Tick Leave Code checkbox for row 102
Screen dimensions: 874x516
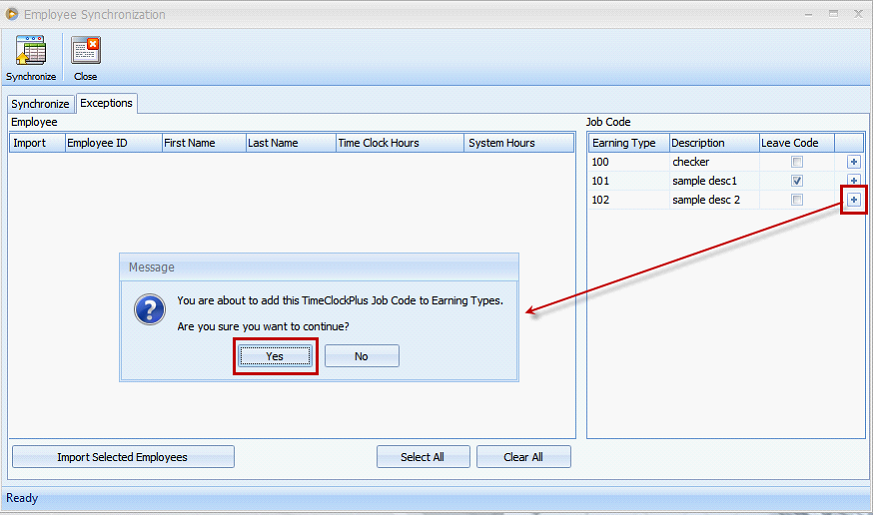tap(797, 199)
